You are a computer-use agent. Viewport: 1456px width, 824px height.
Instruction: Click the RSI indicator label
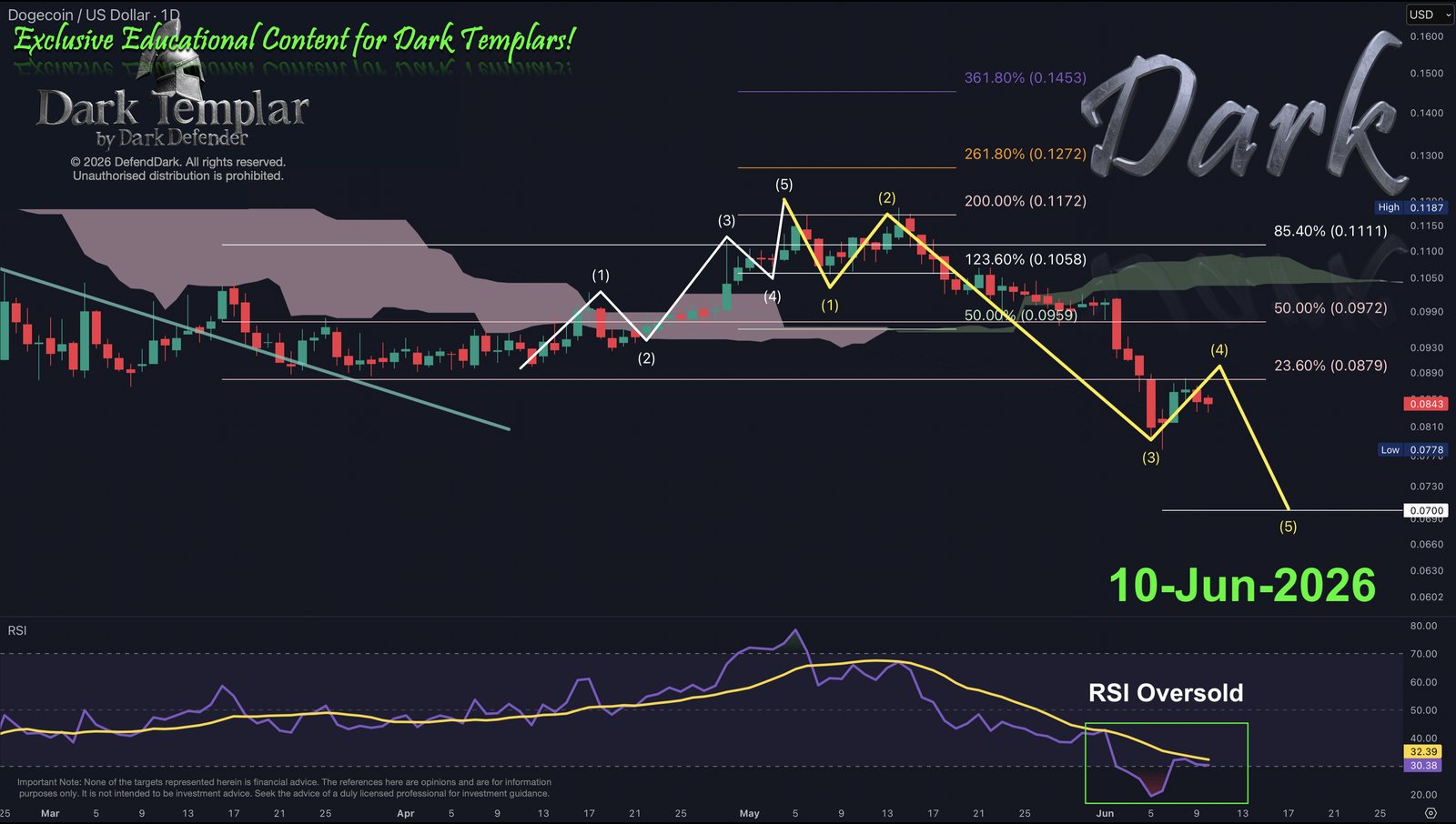[17, 630]
